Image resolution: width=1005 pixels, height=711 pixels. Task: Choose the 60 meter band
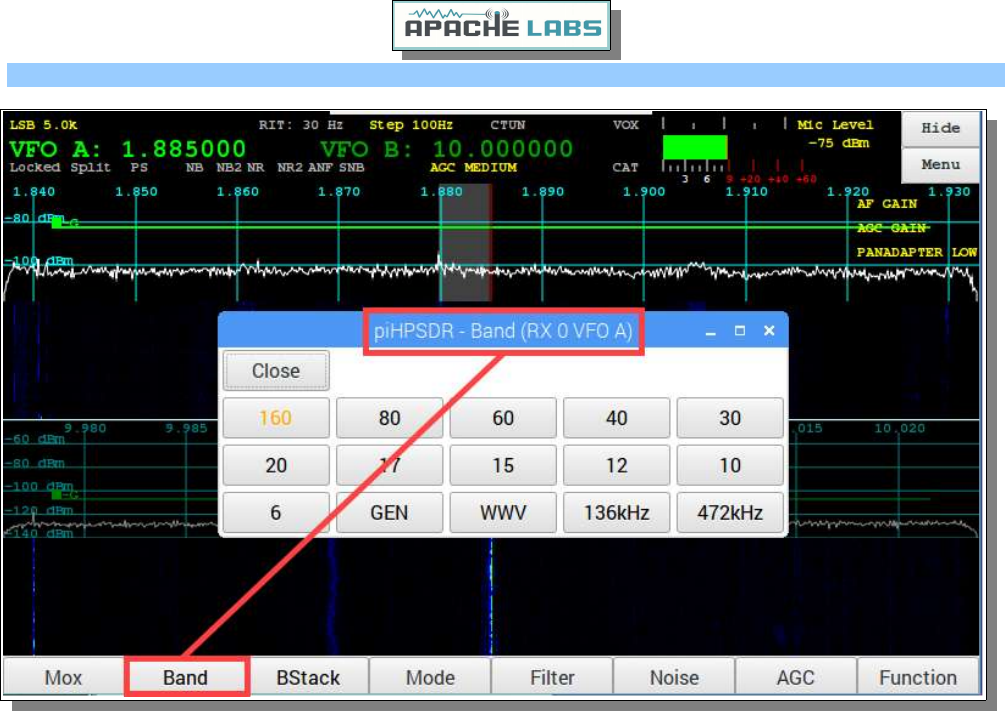502,418
